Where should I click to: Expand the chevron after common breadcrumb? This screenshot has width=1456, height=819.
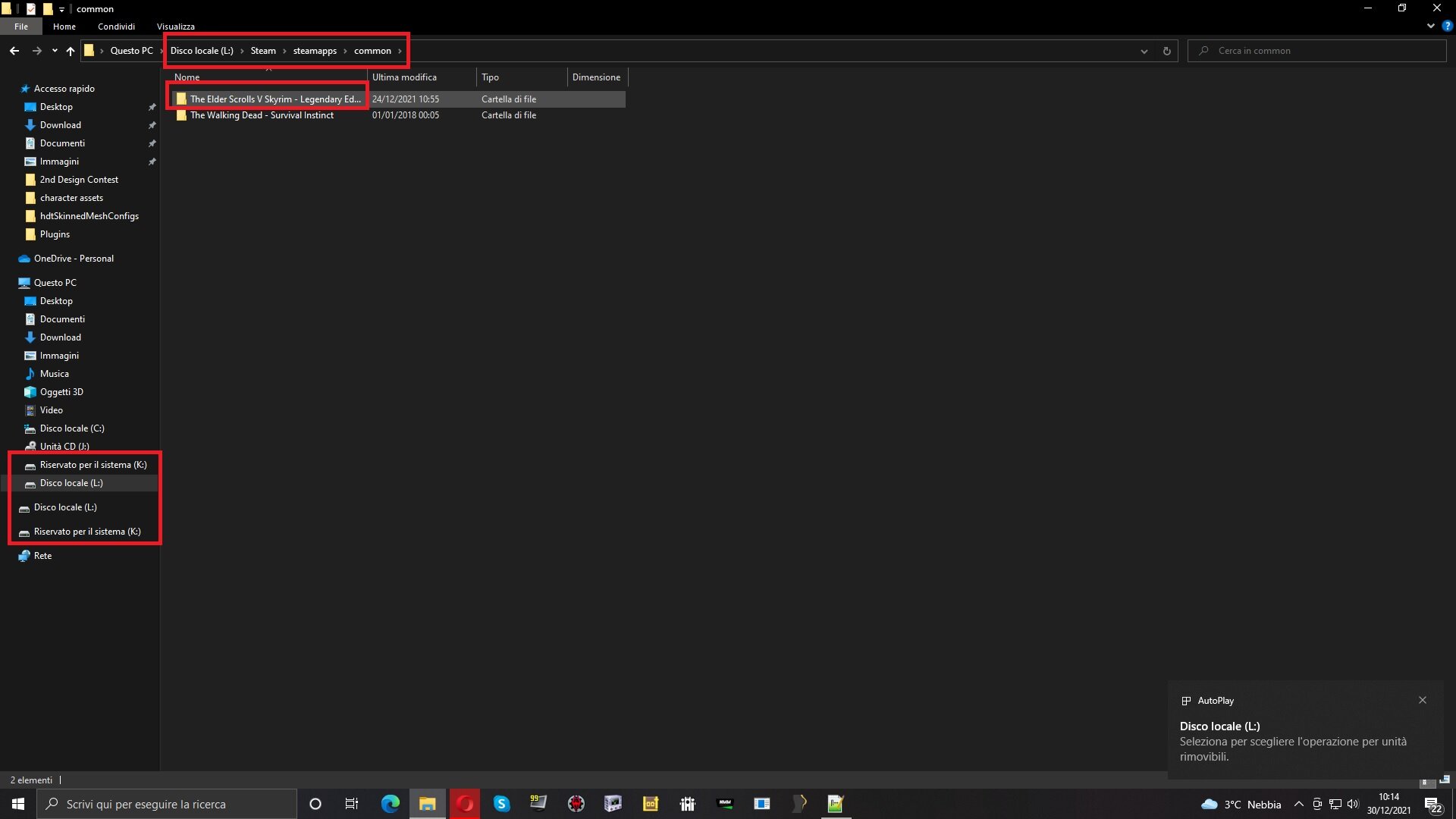click(x=400, y=51)
